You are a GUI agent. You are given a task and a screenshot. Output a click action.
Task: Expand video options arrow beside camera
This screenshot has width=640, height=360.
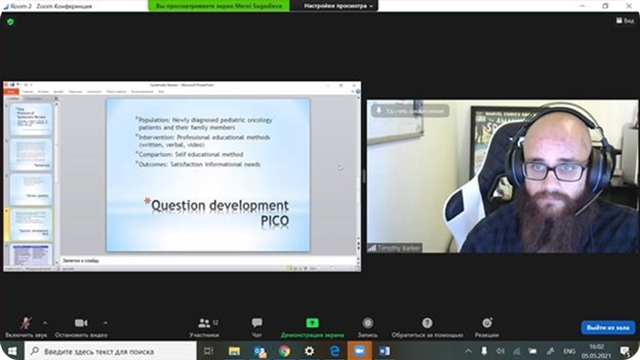click(105, 323)
